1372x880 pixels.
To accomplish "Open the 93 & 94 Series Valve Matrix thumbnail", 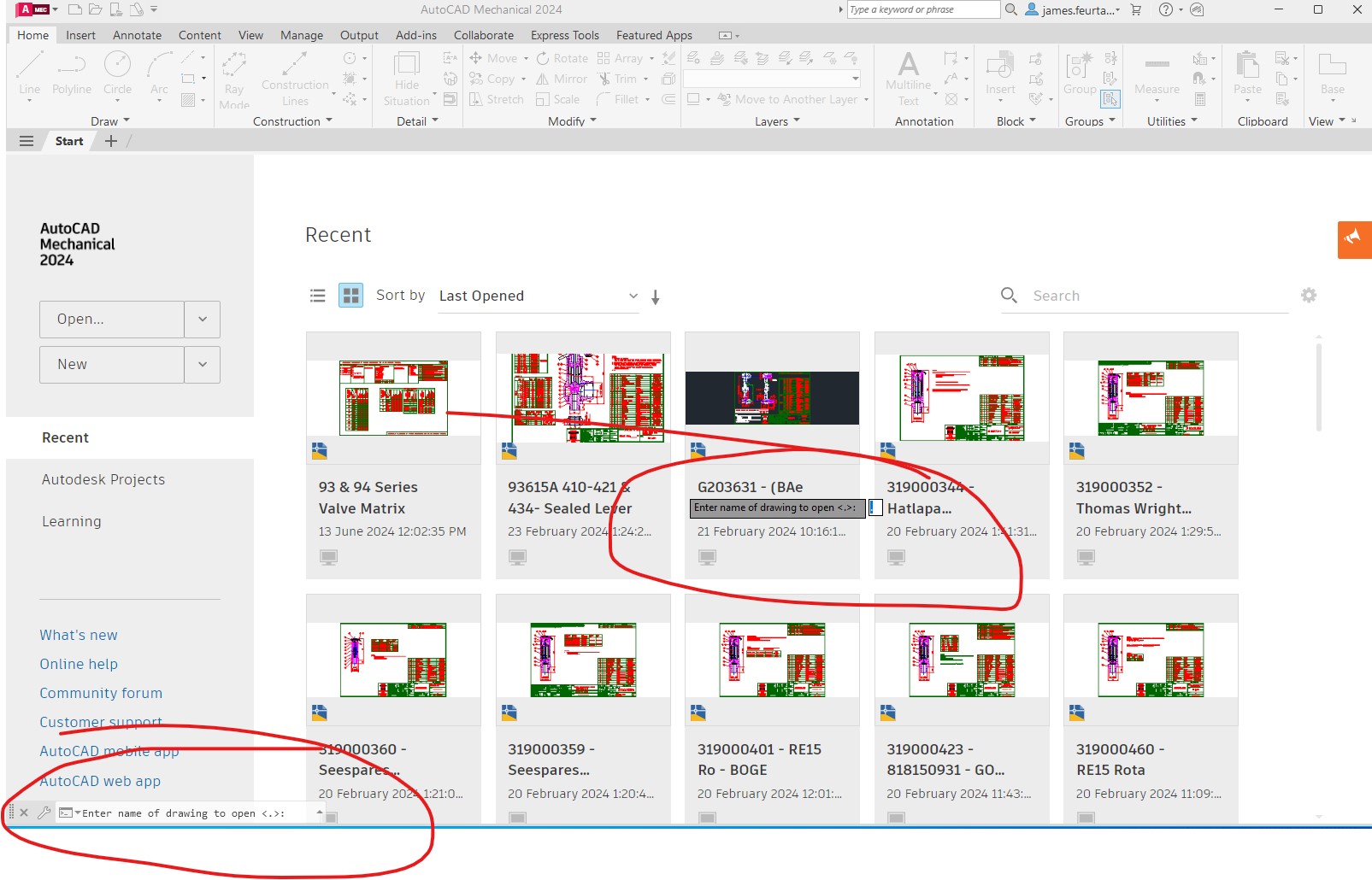I will point(392,397).
